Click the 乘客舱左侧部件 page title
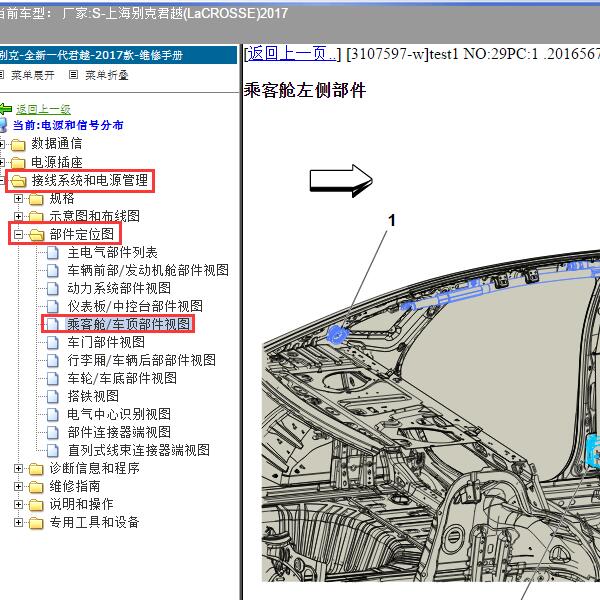Image resolution: width=600 pixels, height=600 pixels. pos(305,91)
